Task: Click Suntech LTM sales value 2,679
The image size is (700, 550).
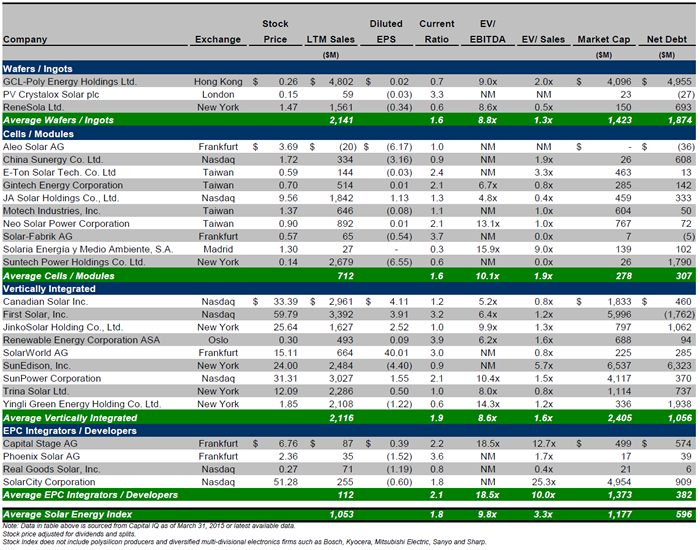Action: click(x=341, y=262)
